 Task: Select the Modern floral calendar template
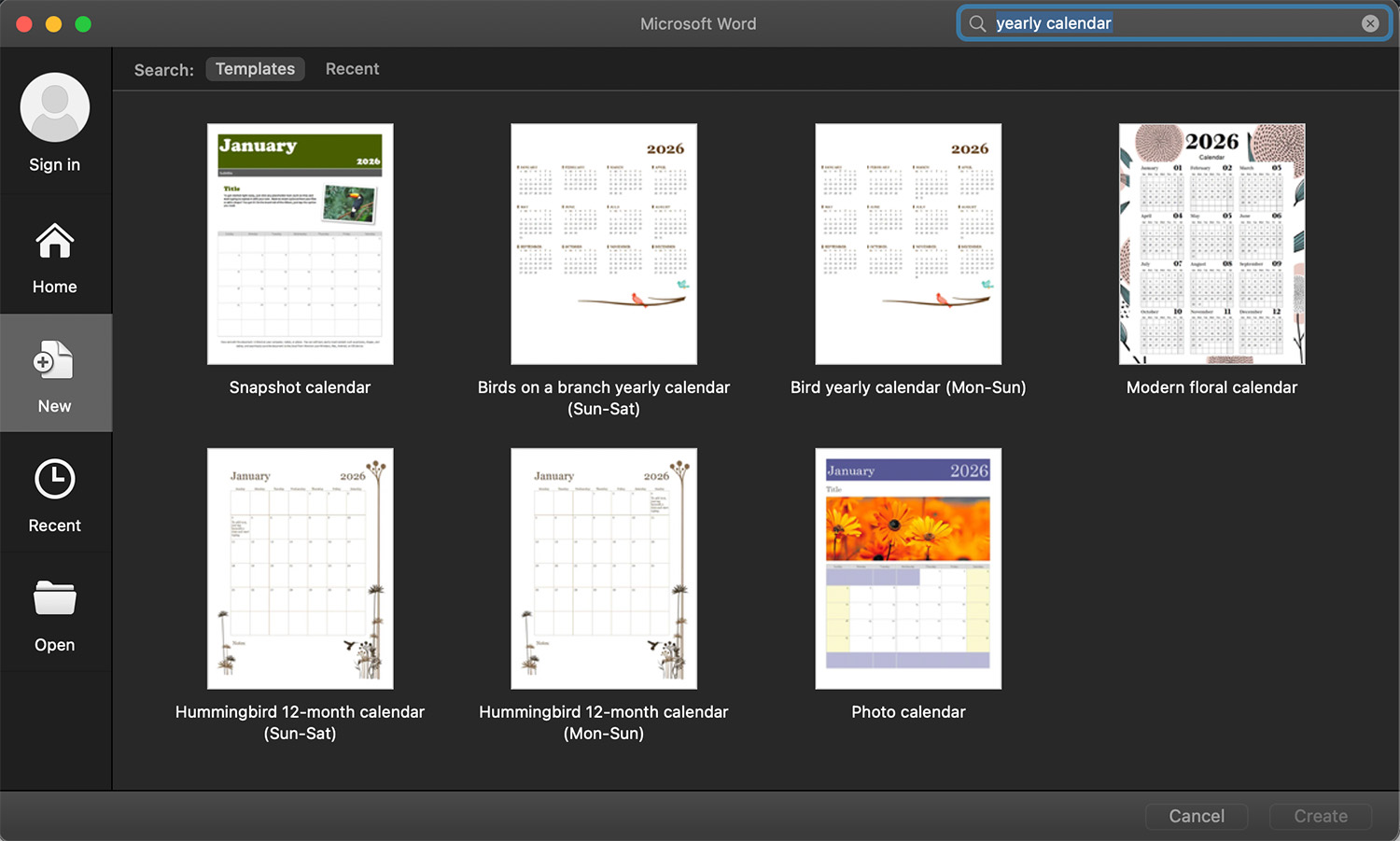pos(1211,243)
